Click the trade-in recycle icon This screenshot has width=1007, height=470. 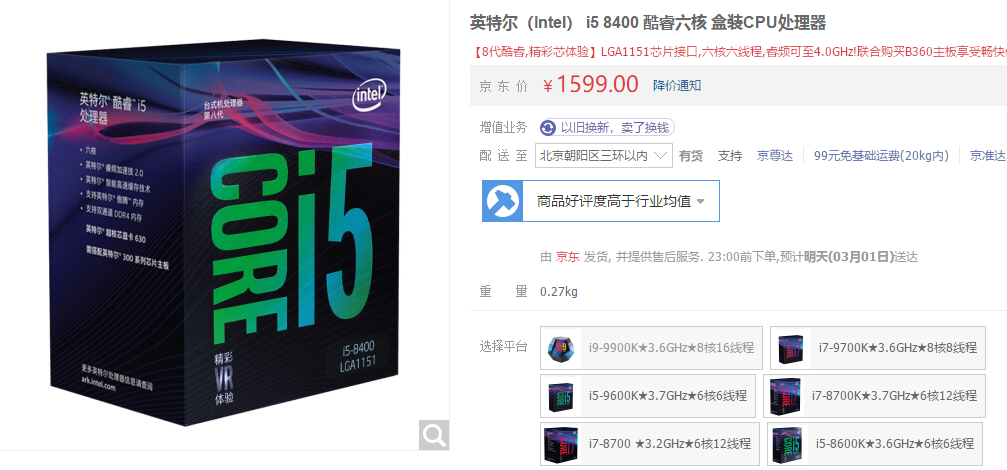point(547,127)
